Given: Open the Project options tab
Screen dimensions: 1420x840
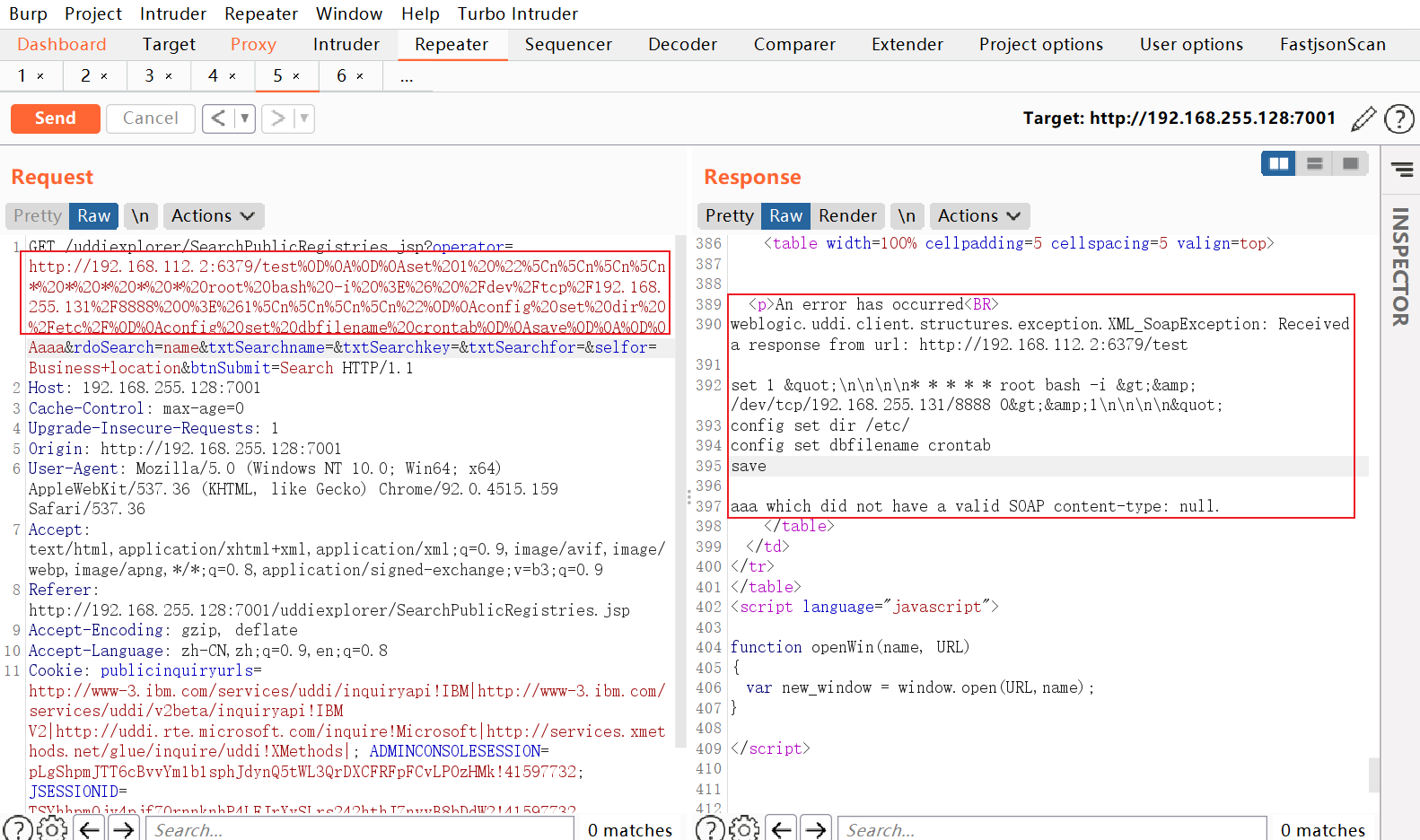Looking at the screenshot, I should pyautogui.click(x=1040, y=44).
